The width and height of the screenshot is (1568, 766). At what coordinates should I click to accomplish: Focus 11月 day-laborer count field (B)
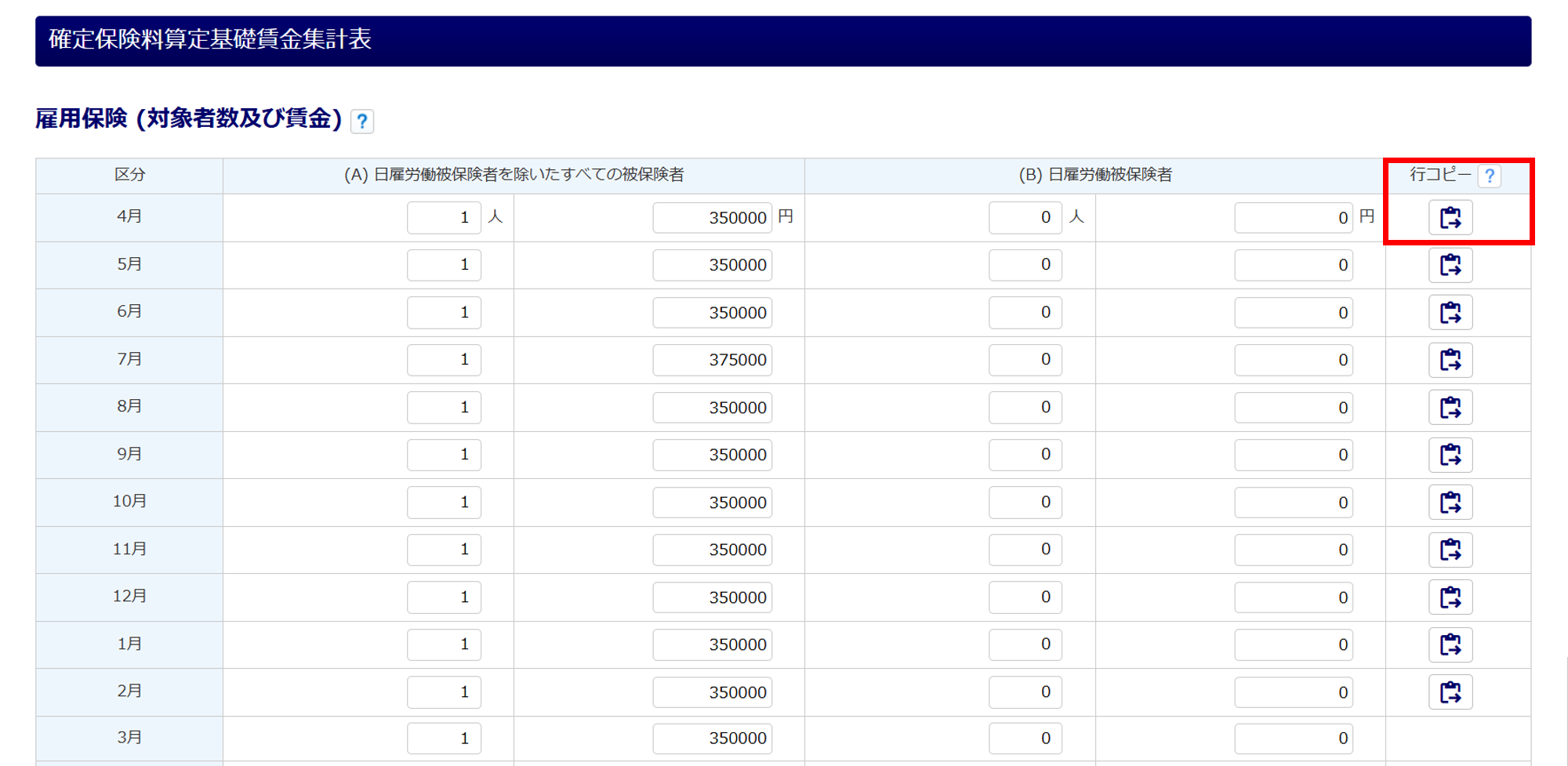coord(1025,550)
